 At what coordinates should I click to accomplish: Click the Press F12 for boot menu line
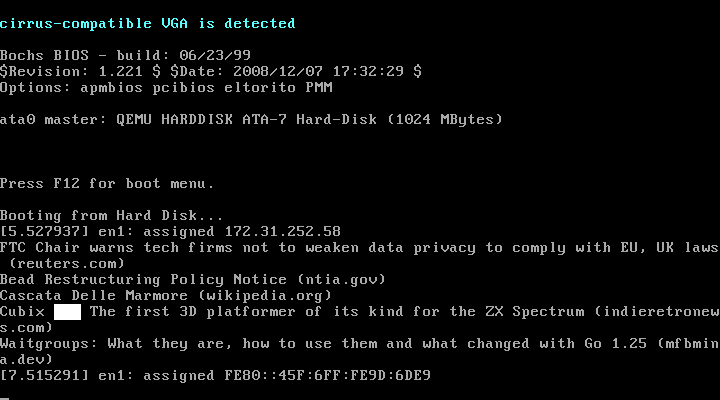click(x=107, y=184)
